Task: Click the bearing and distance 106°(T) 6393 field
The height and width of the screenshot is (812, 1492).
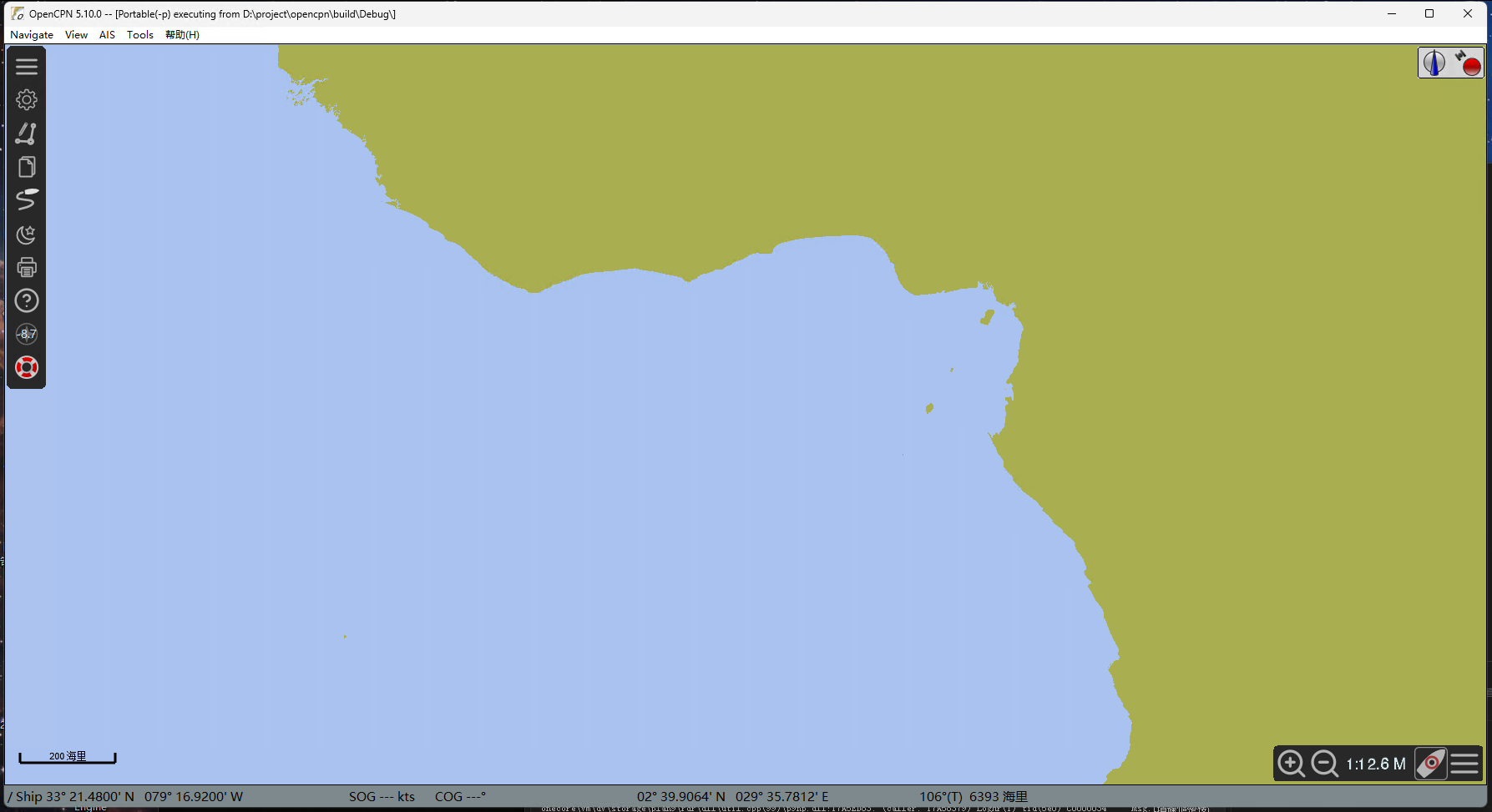Action: tap(974, 797)
